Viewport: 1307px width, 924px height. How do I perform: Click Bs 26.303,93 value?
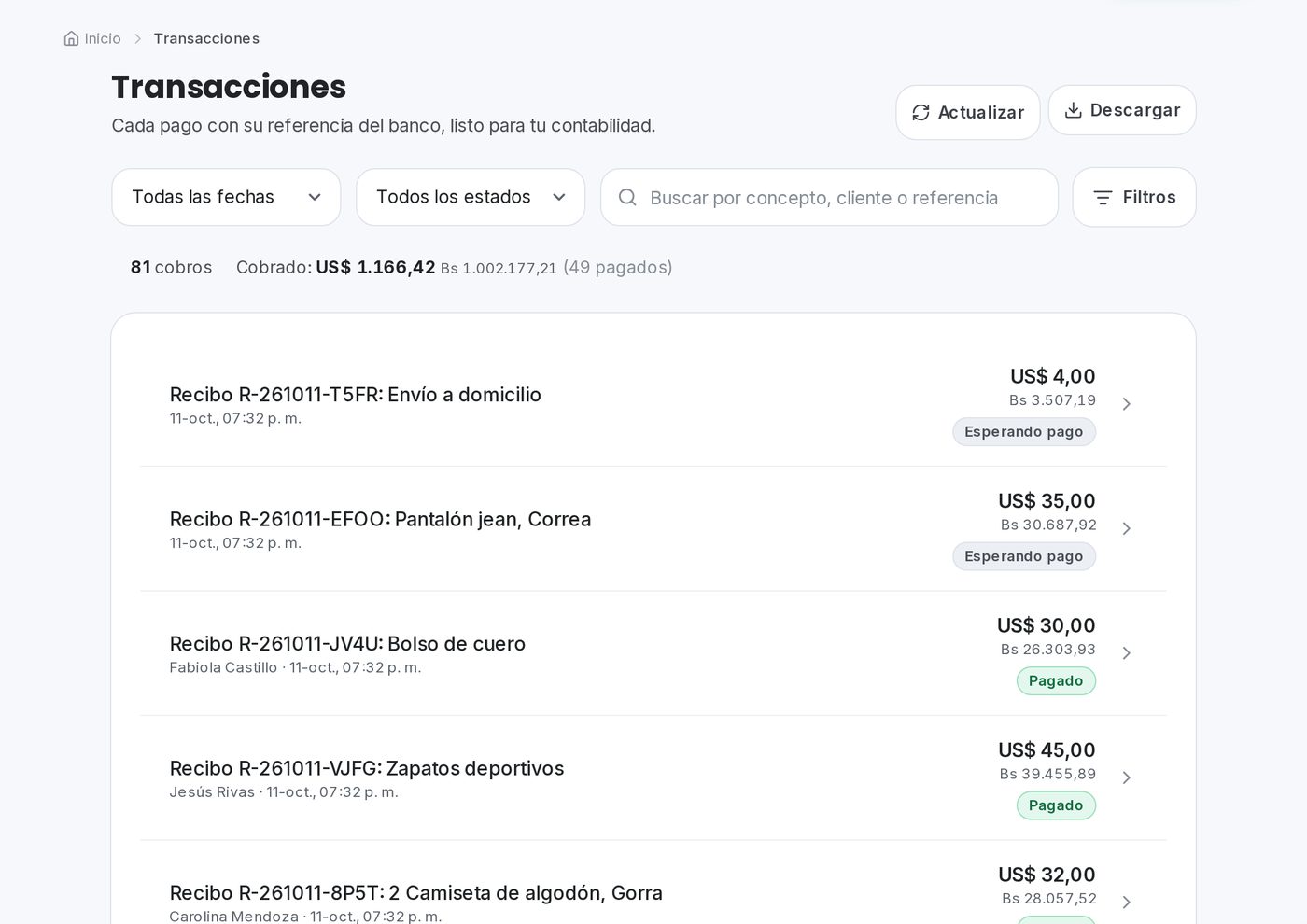pyautogui.click(x=1048, y=650)
